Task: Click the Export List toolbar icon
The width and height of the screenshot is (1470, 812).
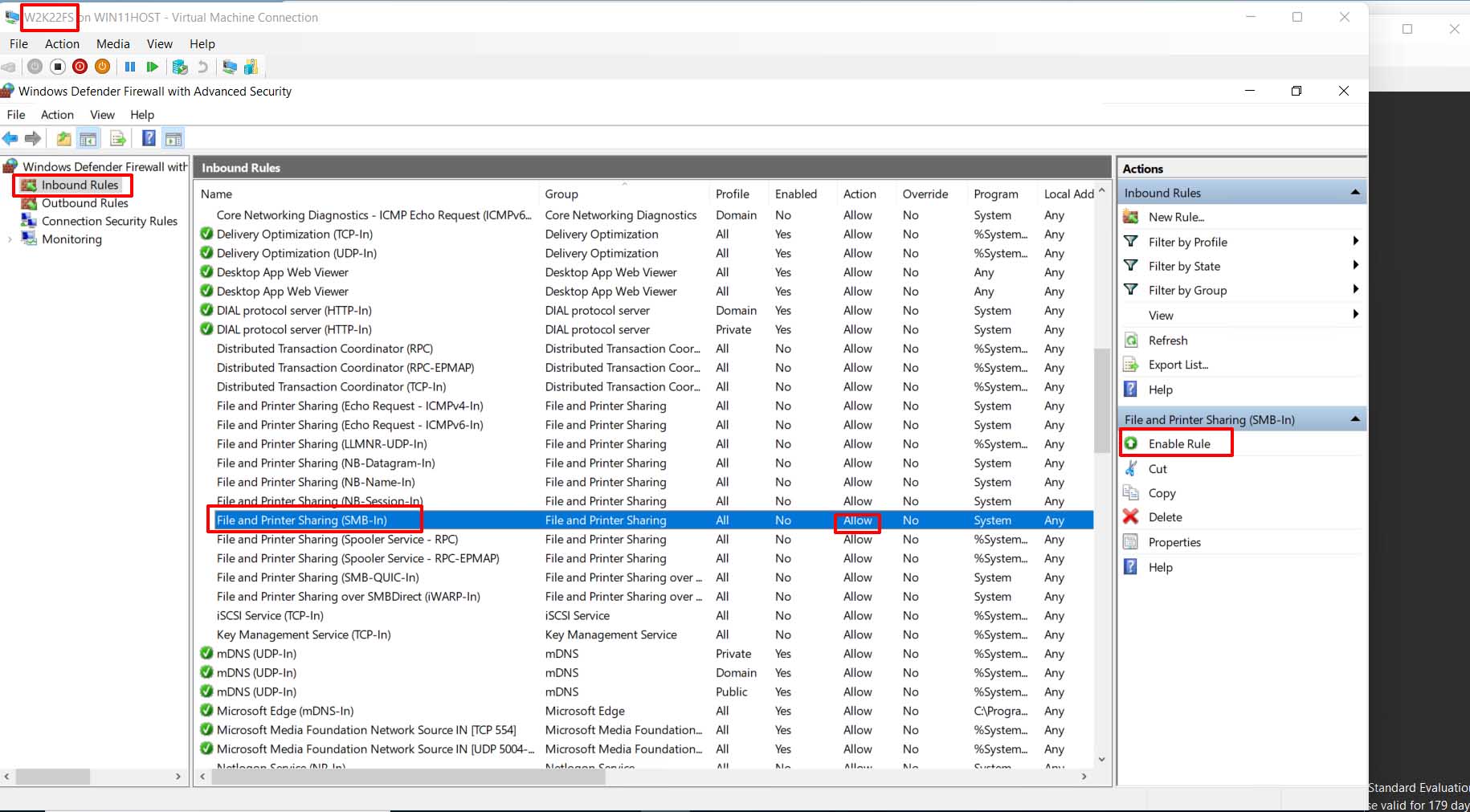Action: point(118,138)
